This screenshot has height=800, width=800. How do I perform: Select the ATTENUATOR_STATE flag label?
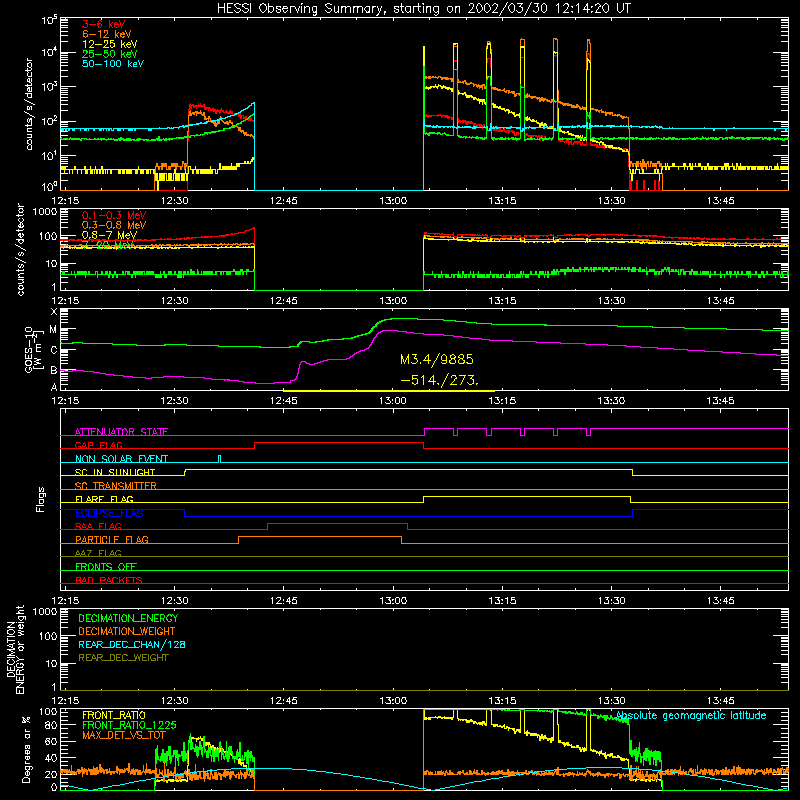pos(121,432)
